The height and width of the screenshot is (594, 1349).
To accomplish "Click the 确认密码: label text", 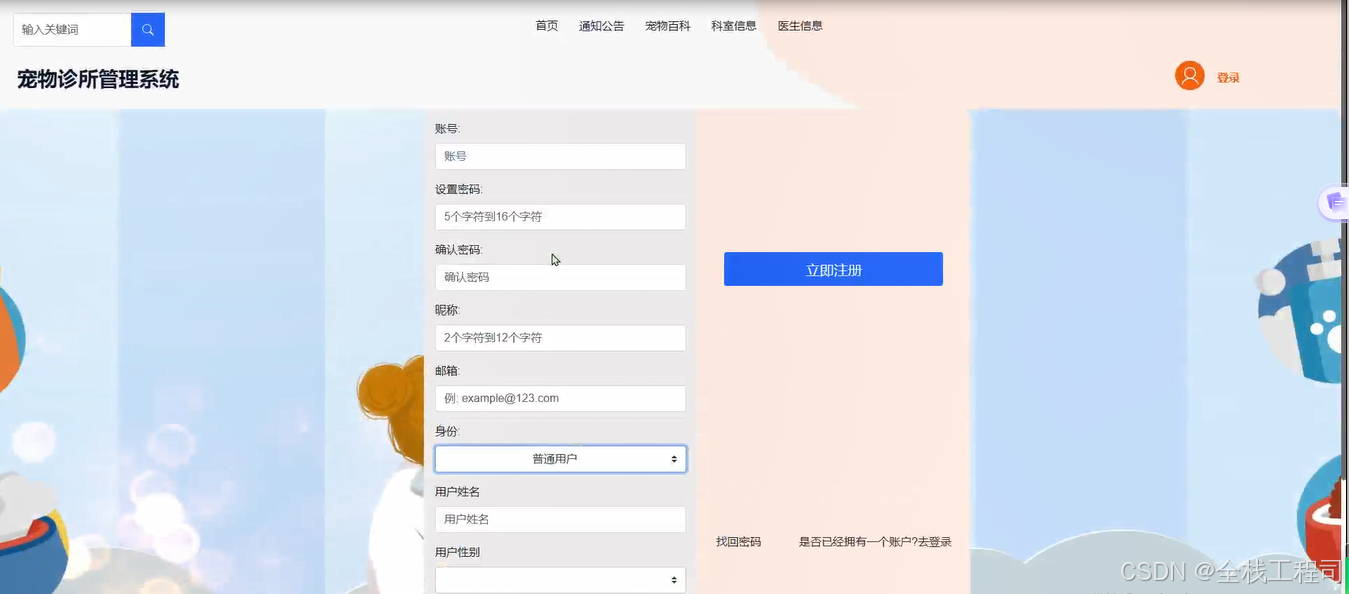I will [459, 250].
